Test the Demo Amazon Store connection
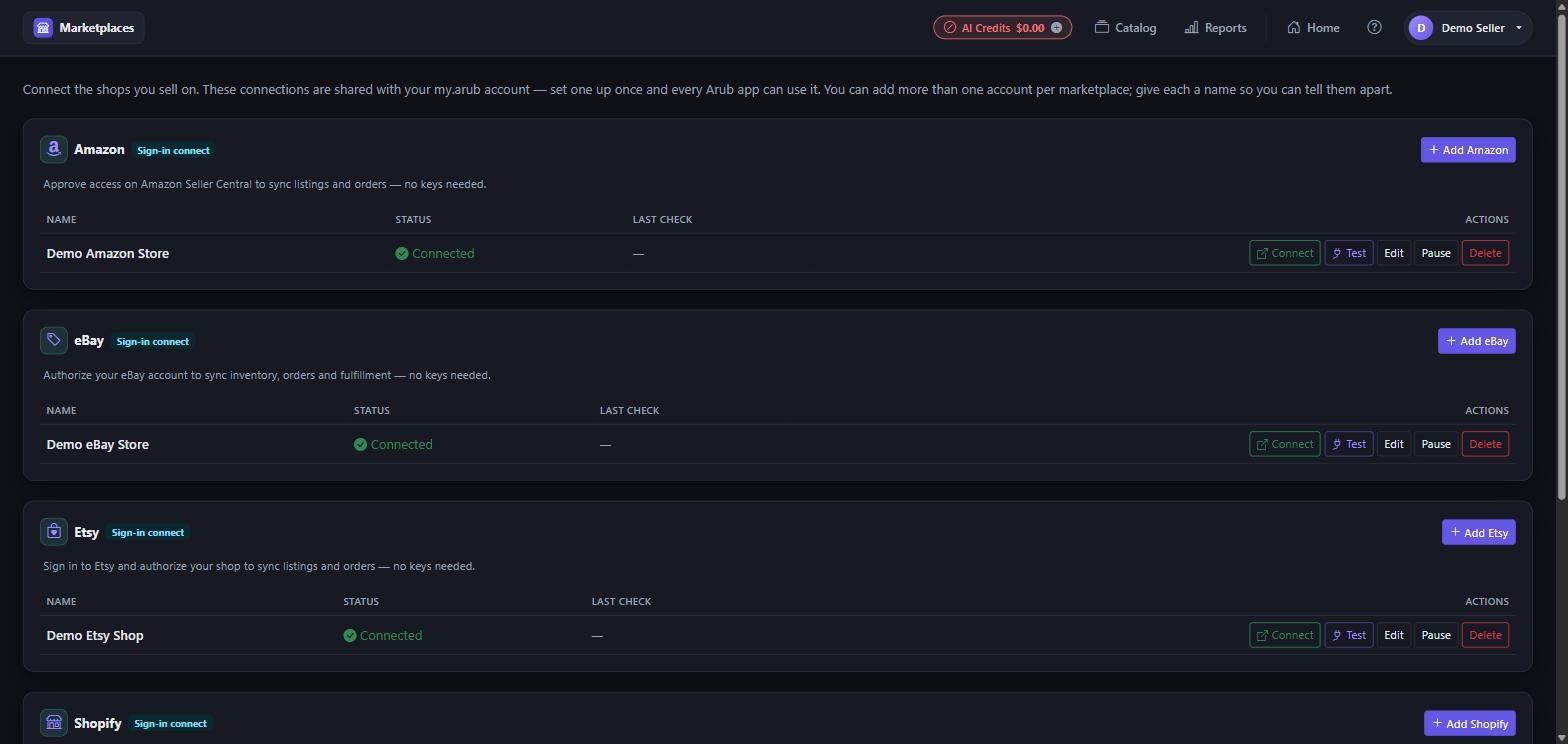This screenshot has width=1568, height=744. click(1349, 253)
